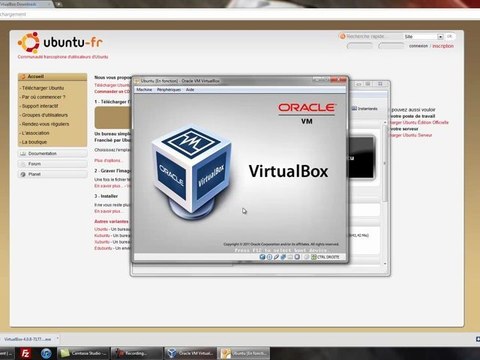480x360 pixels.
Task: Open the Support interactif sidebar link
Action: (39, 106)
